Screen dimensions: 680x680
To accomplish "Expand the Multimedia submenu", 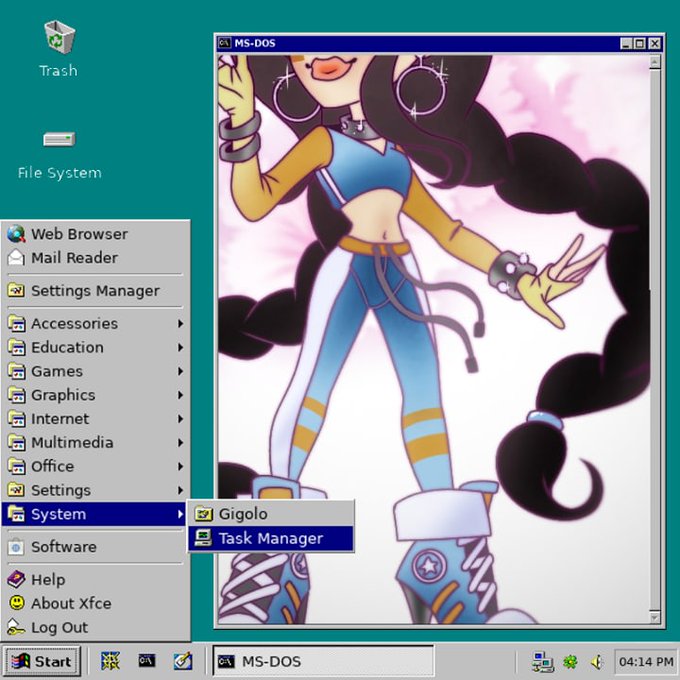I will coord(94,443).
